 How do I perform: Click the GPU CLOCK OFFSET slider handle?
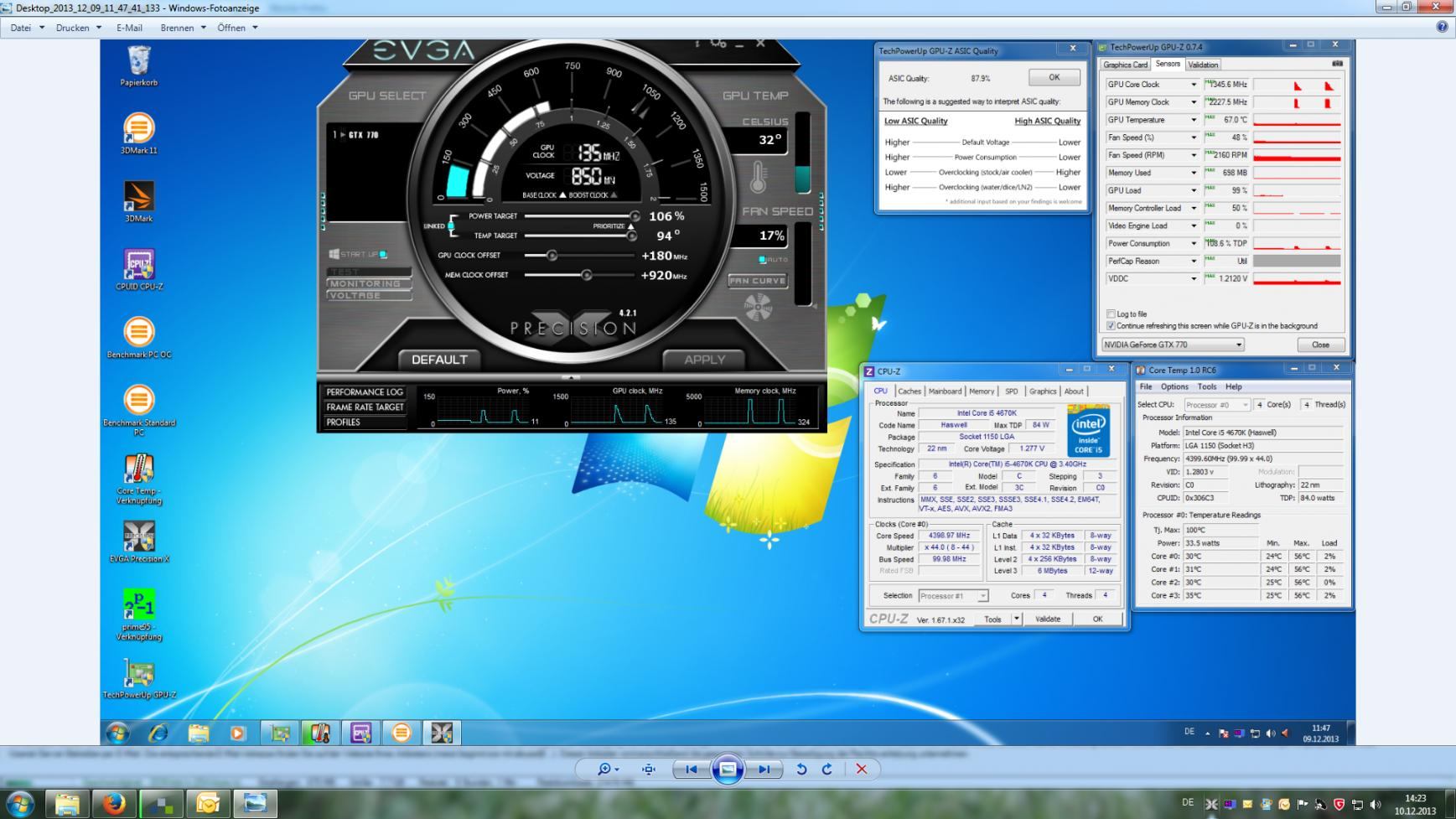[552, 255]
